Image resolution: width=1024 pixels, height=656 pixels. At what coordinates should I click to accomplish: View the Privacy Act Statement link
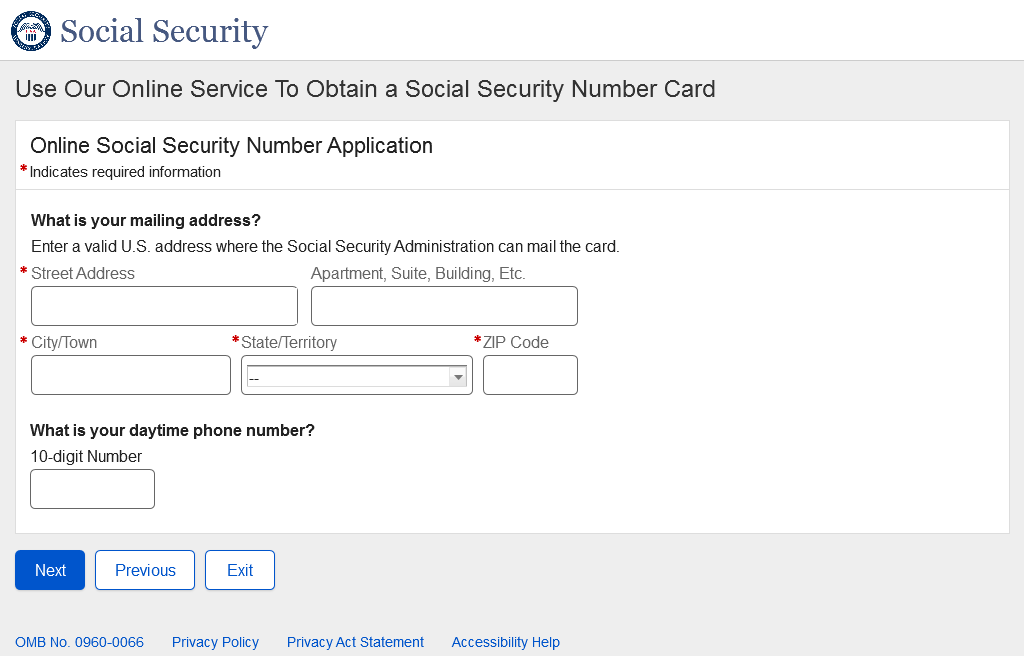[355, 642]
